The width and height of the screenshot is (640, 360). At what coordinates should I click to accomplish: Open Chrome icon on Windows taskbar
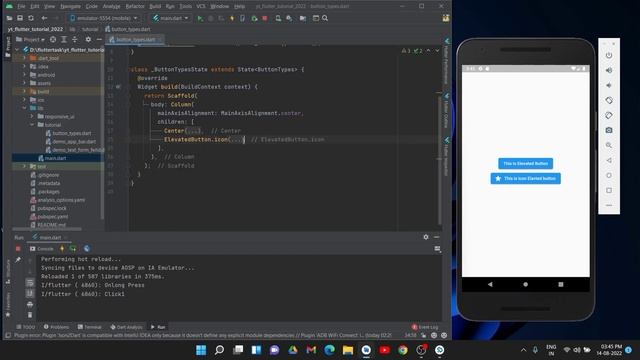pos(403,350)
